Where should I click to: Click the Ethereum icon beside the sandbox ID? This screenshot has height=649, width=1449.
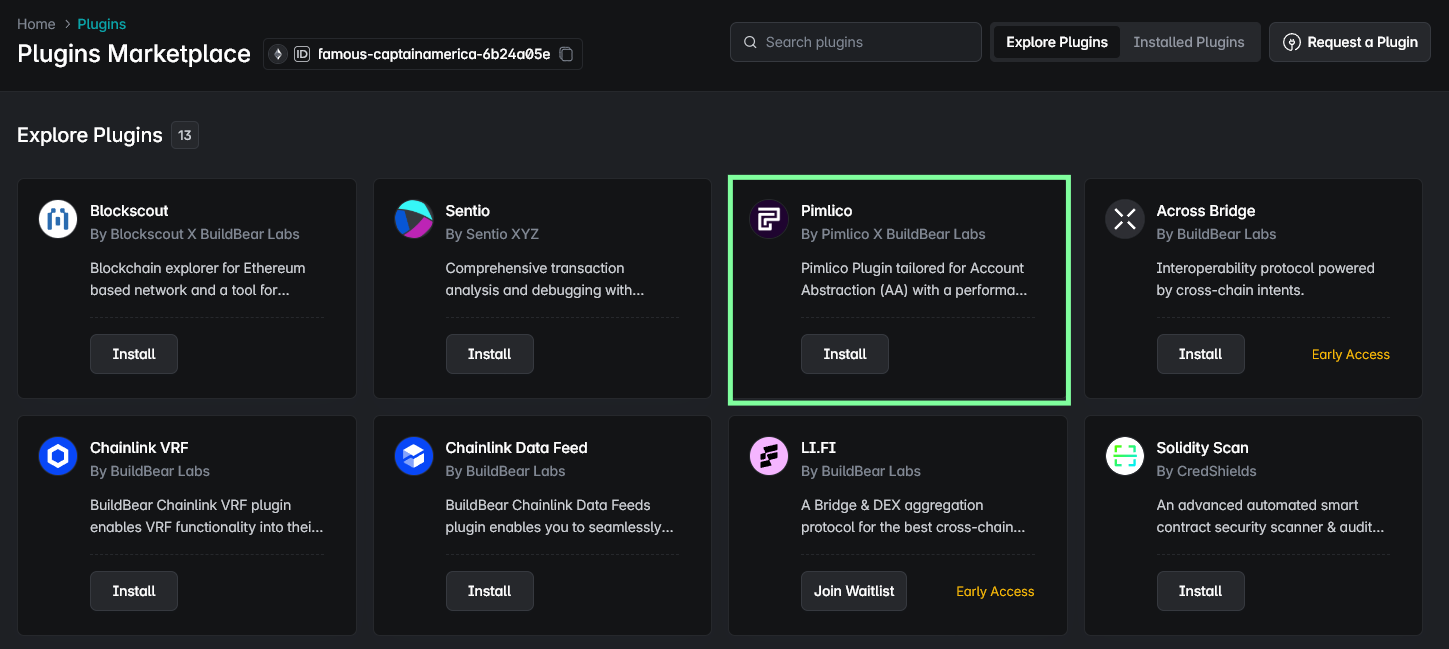pyautogui.click(x=277, y=54)
